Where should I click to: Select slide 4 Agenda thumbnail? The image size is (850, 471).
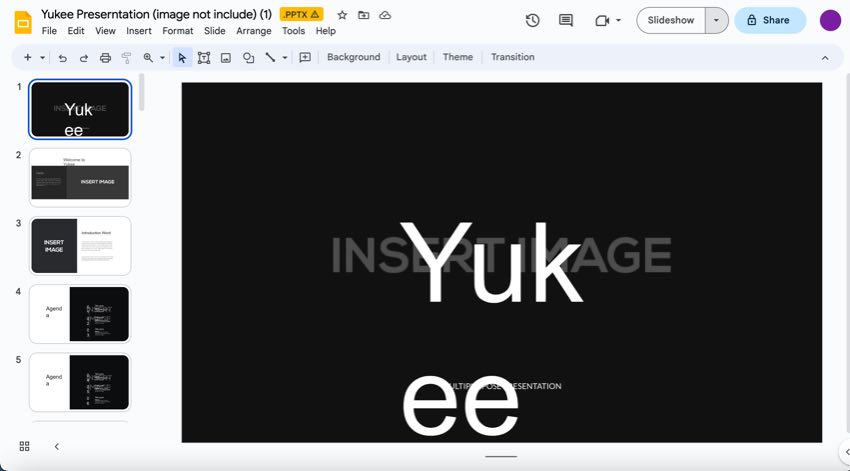pos(80,314)
